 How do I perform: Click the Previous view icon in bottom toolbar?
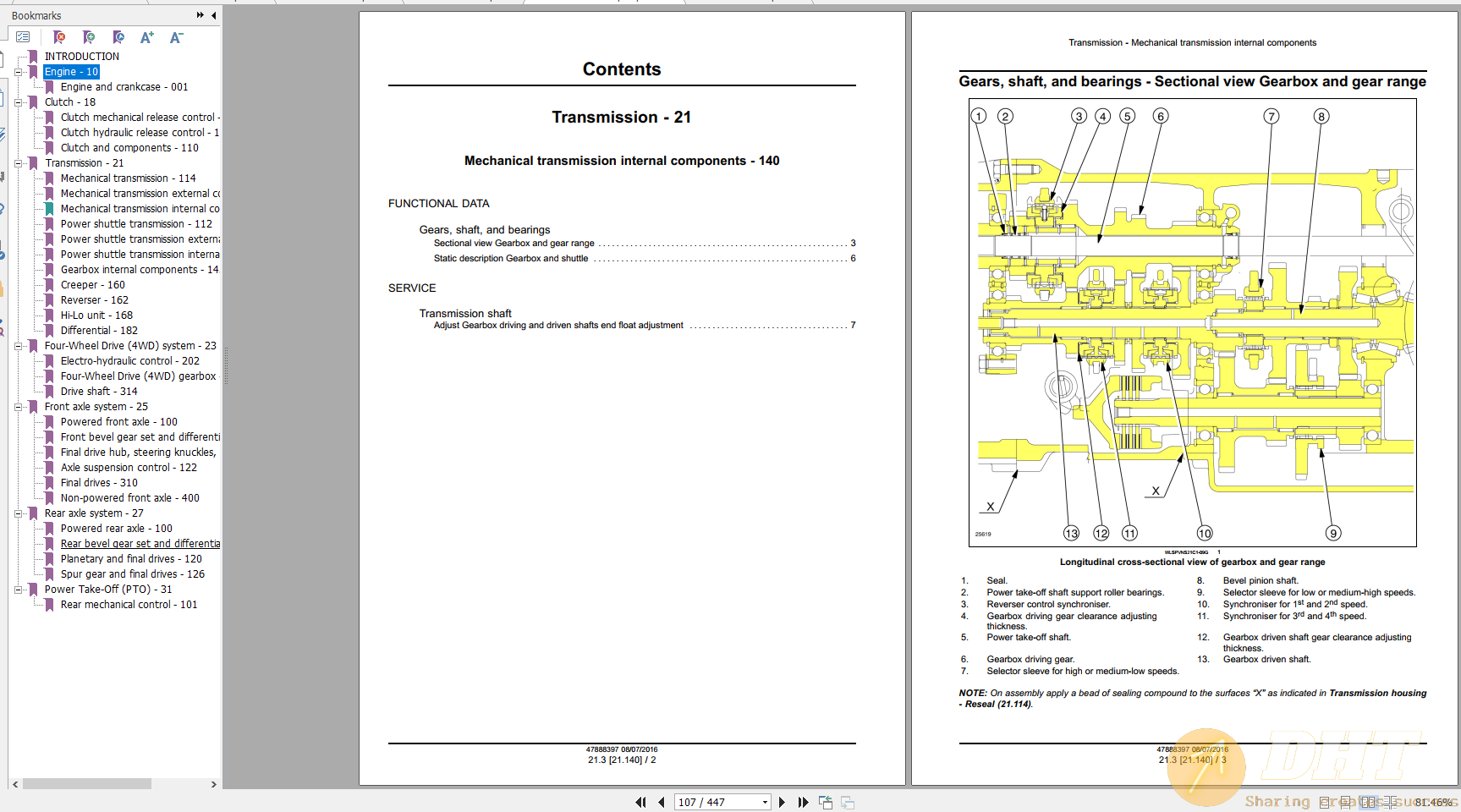pyautogui.click(x=826, y=801)
